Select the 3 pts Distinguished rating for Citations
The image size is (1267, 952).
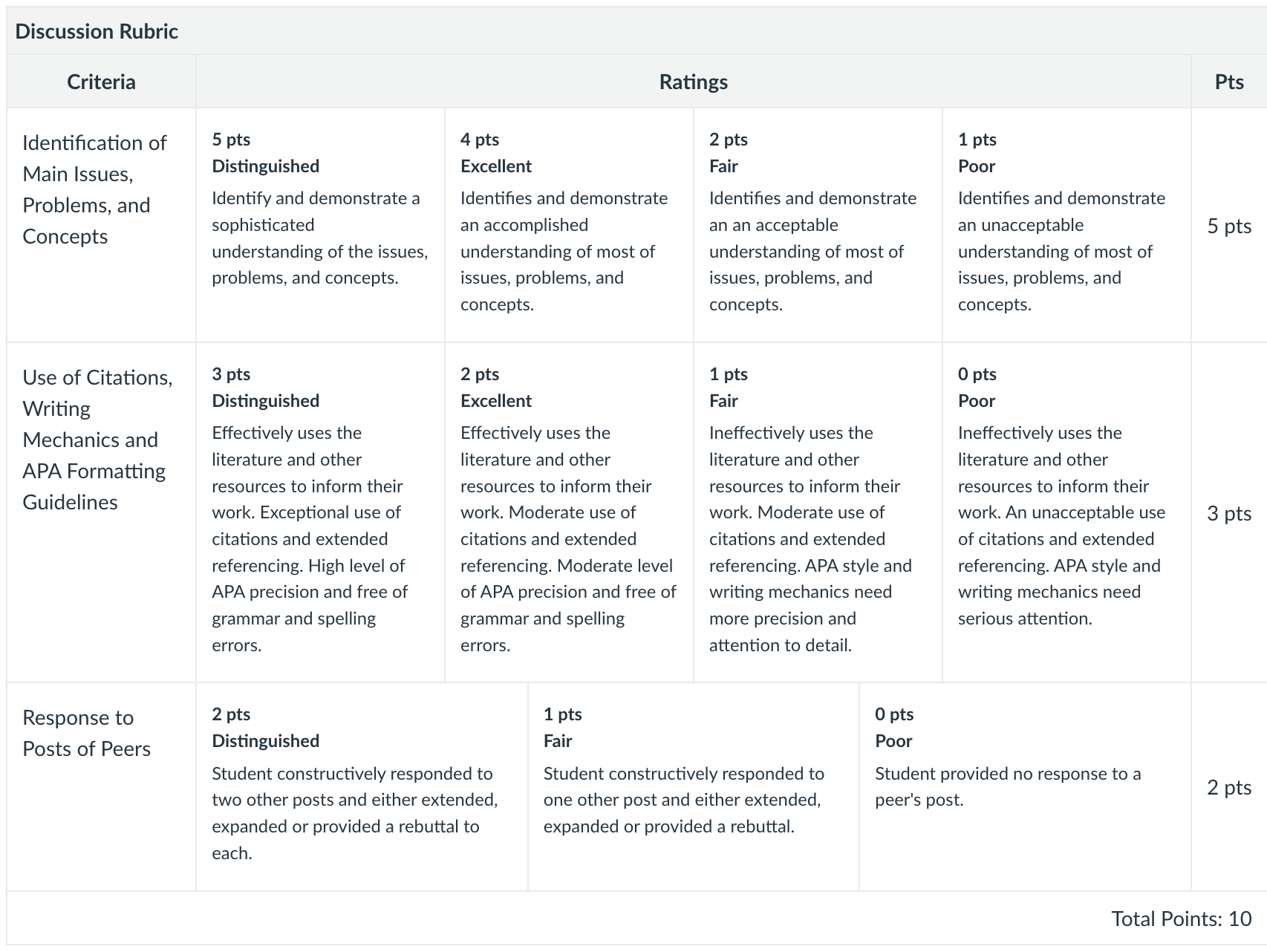tap(320, 512)
